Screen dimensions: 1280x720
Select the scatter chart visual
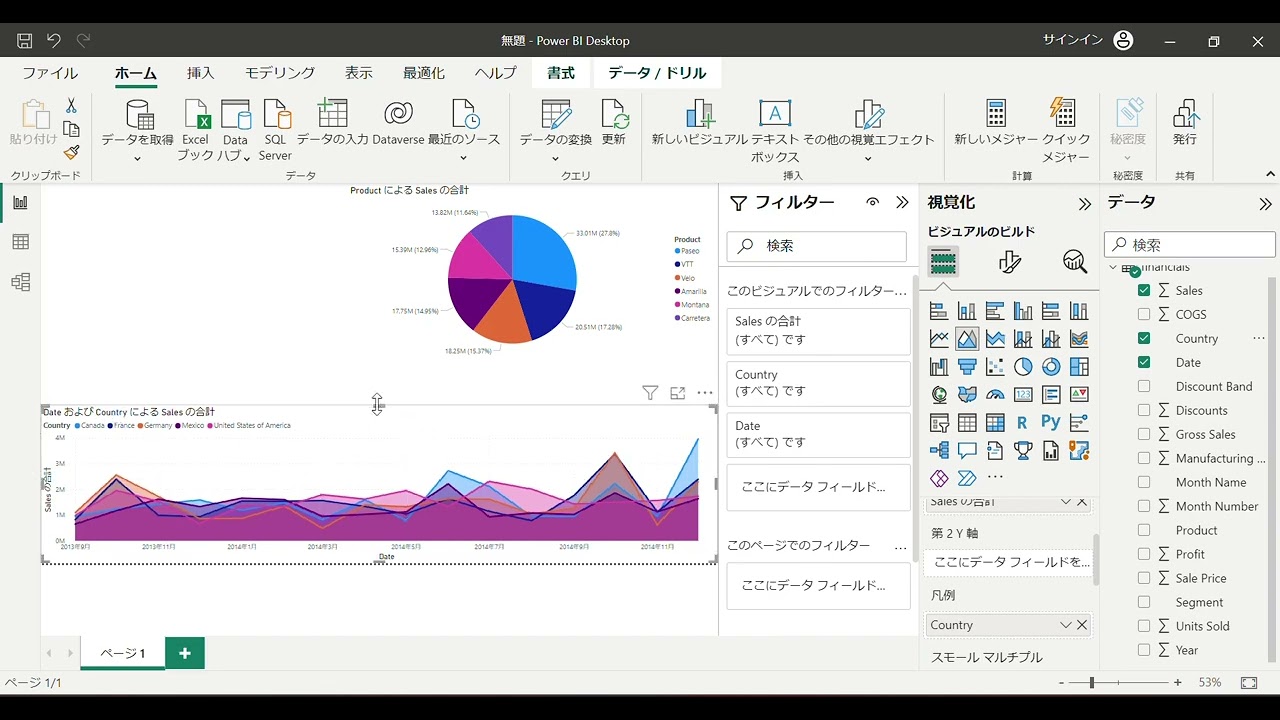[x=995, y=367]
